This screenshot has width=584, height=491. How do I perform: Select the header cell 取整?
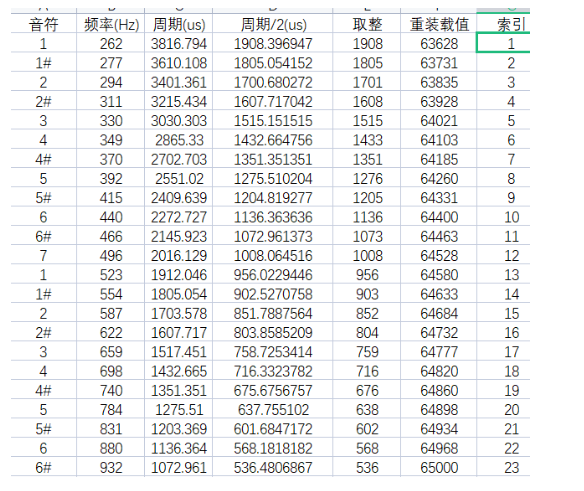[367, 24]
